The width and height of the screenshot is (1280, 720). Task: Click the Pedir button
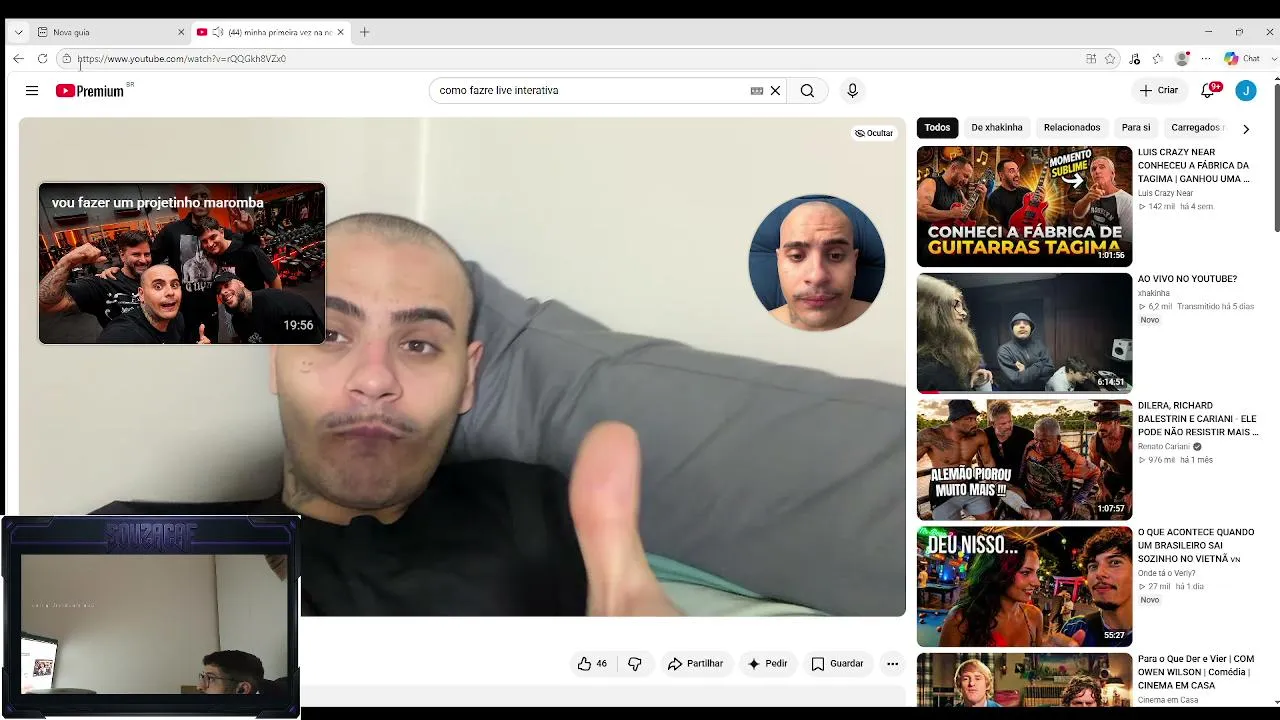tap(768, 664)
